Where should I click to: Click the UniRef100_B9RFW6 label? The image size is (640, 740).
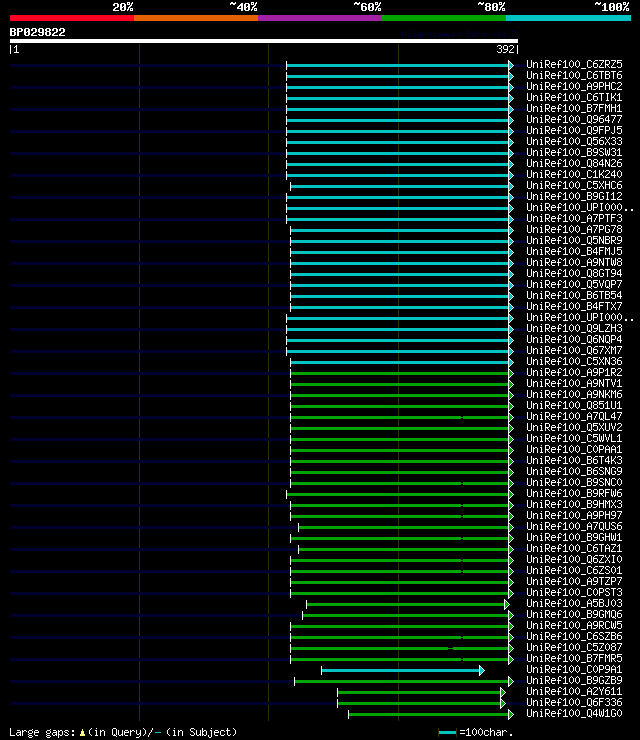tap(574, 494)
